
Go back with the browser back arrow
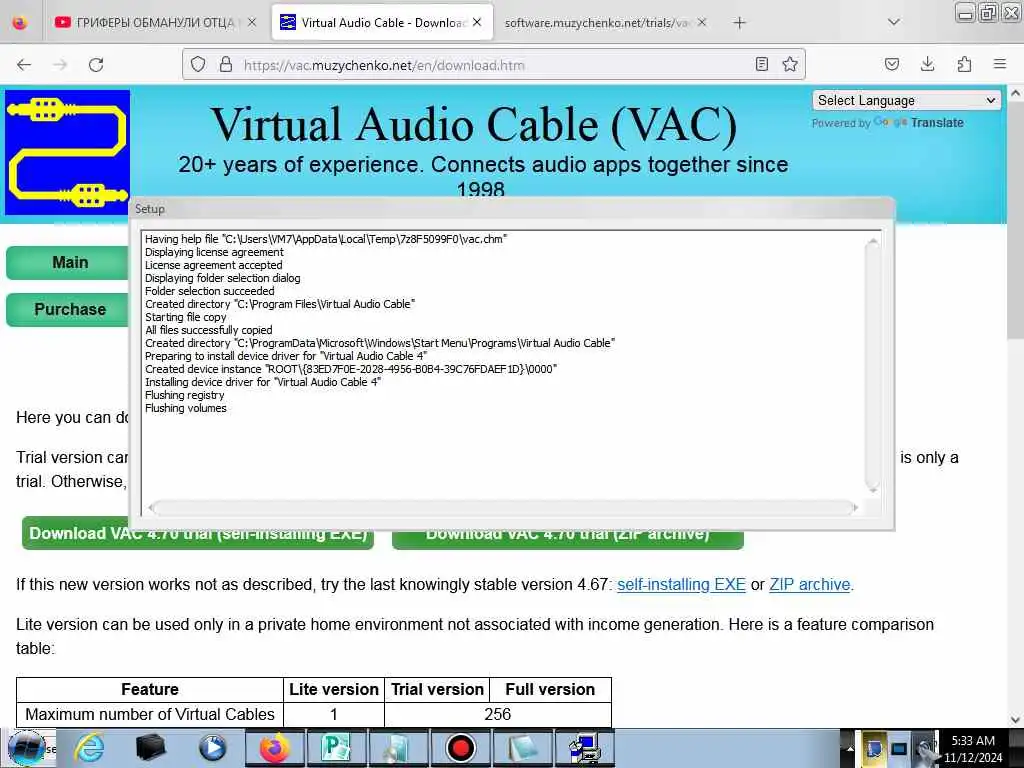[24, 65]
